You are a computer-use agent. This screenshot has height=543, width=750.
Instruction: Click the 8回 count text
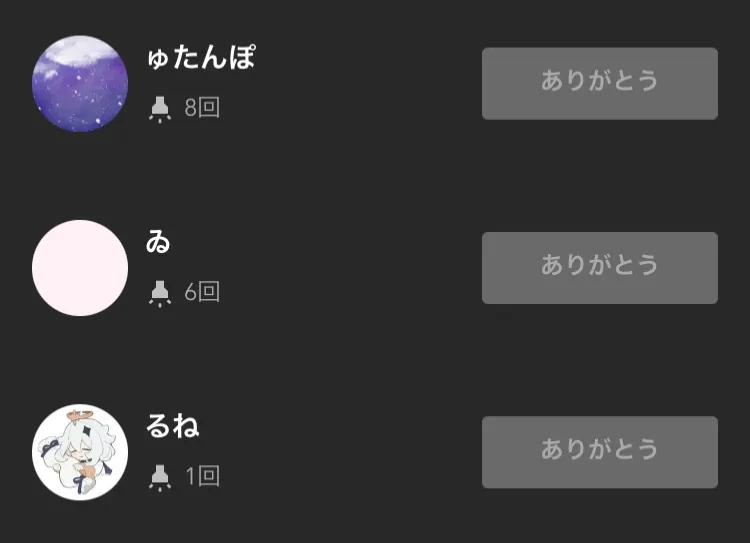pos(202,108)
